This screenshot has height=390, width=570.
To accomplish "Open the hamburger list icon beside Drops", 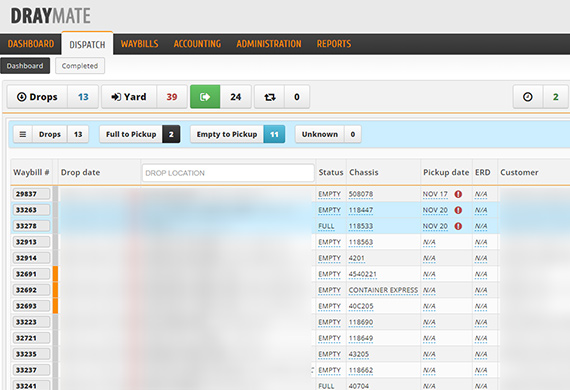I will (x=23, y=134).
